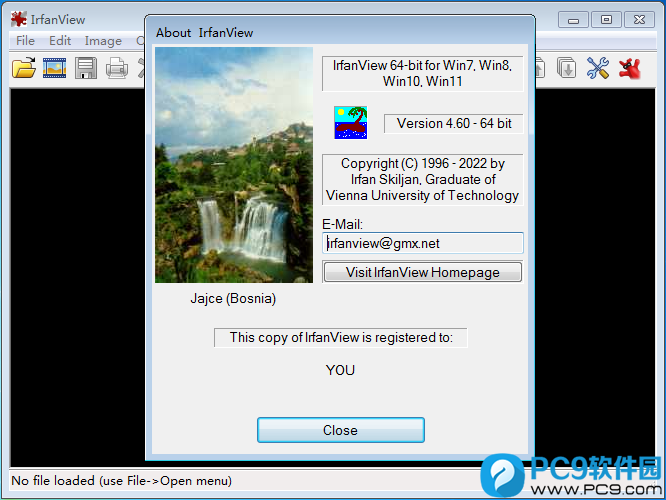Open file with the folder toolbar icon

[x=24, y=68]
